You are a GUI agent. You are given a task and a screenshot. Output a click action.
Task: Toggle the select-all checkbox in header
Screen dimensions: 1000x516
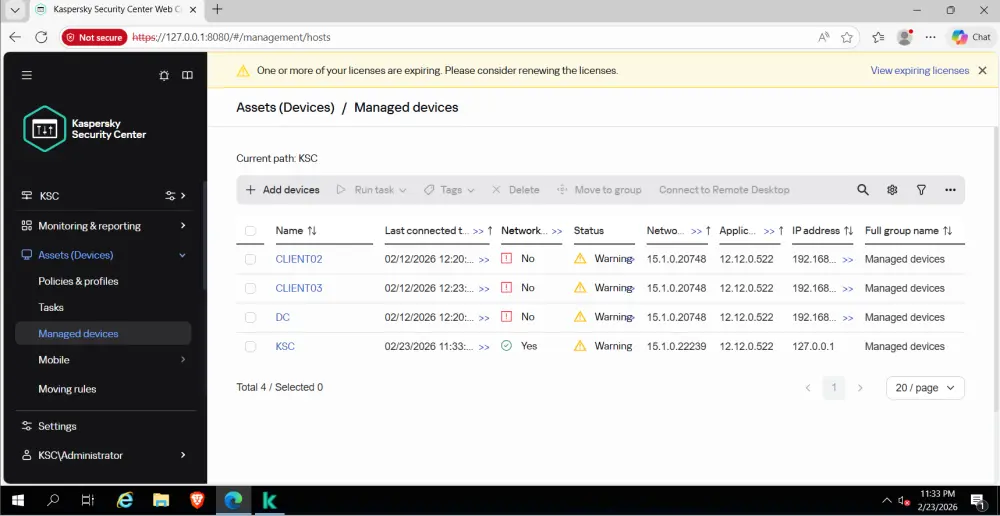[x=251, y=231]
